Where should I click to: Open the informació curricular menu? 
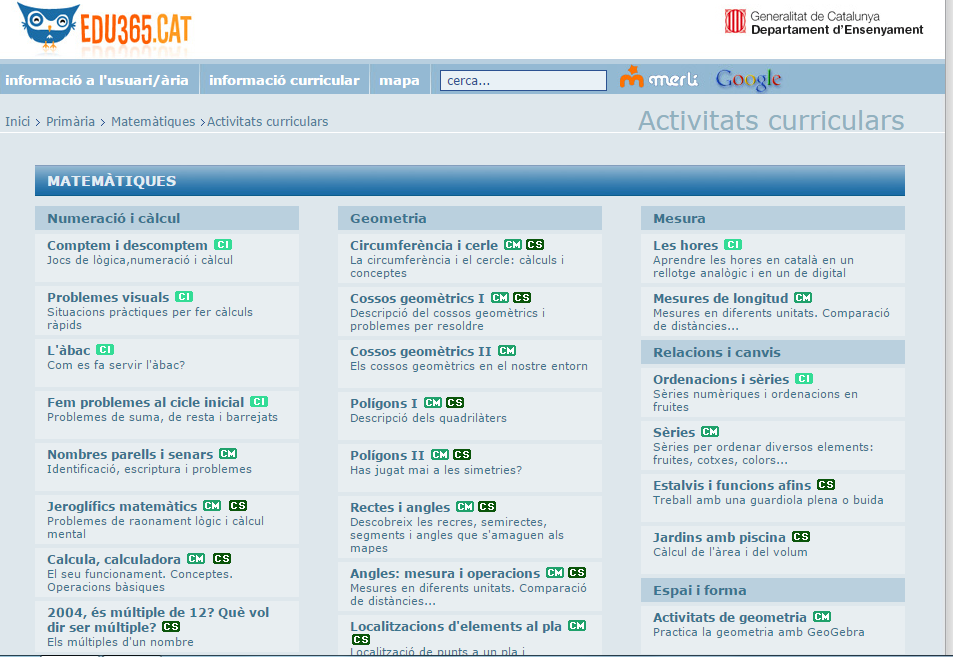pyautogui.click(x=284, y=80)
